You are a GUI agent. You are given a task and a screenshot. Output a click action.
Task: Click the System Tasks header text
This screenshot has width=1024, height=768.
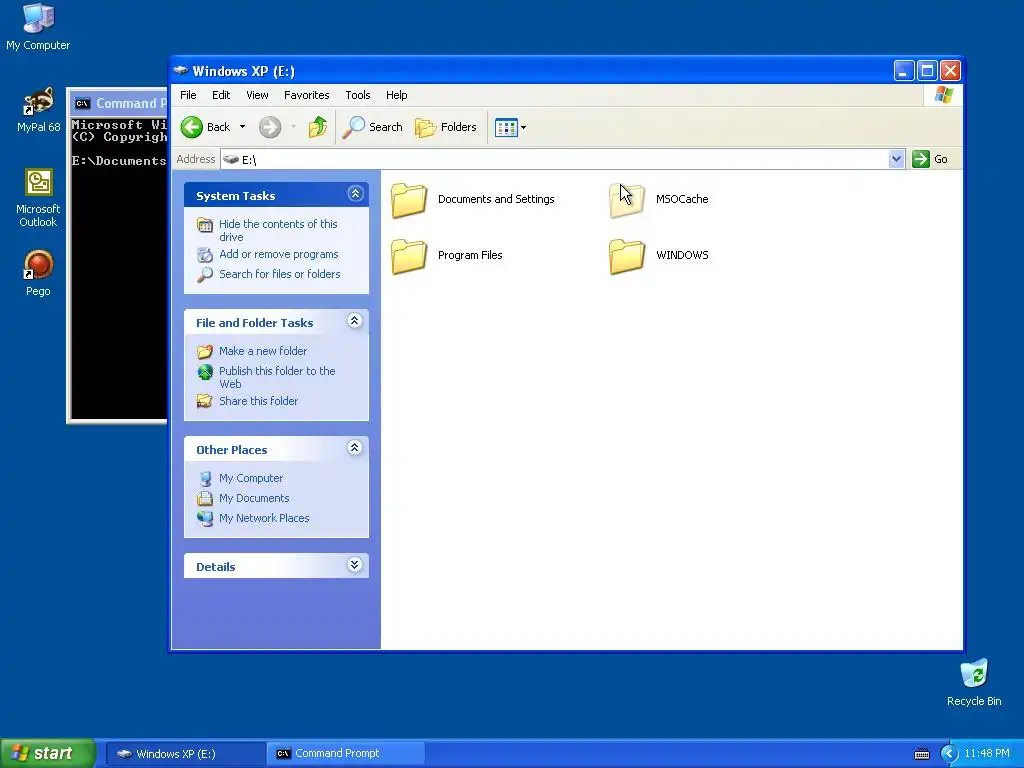tap(235, 195)
